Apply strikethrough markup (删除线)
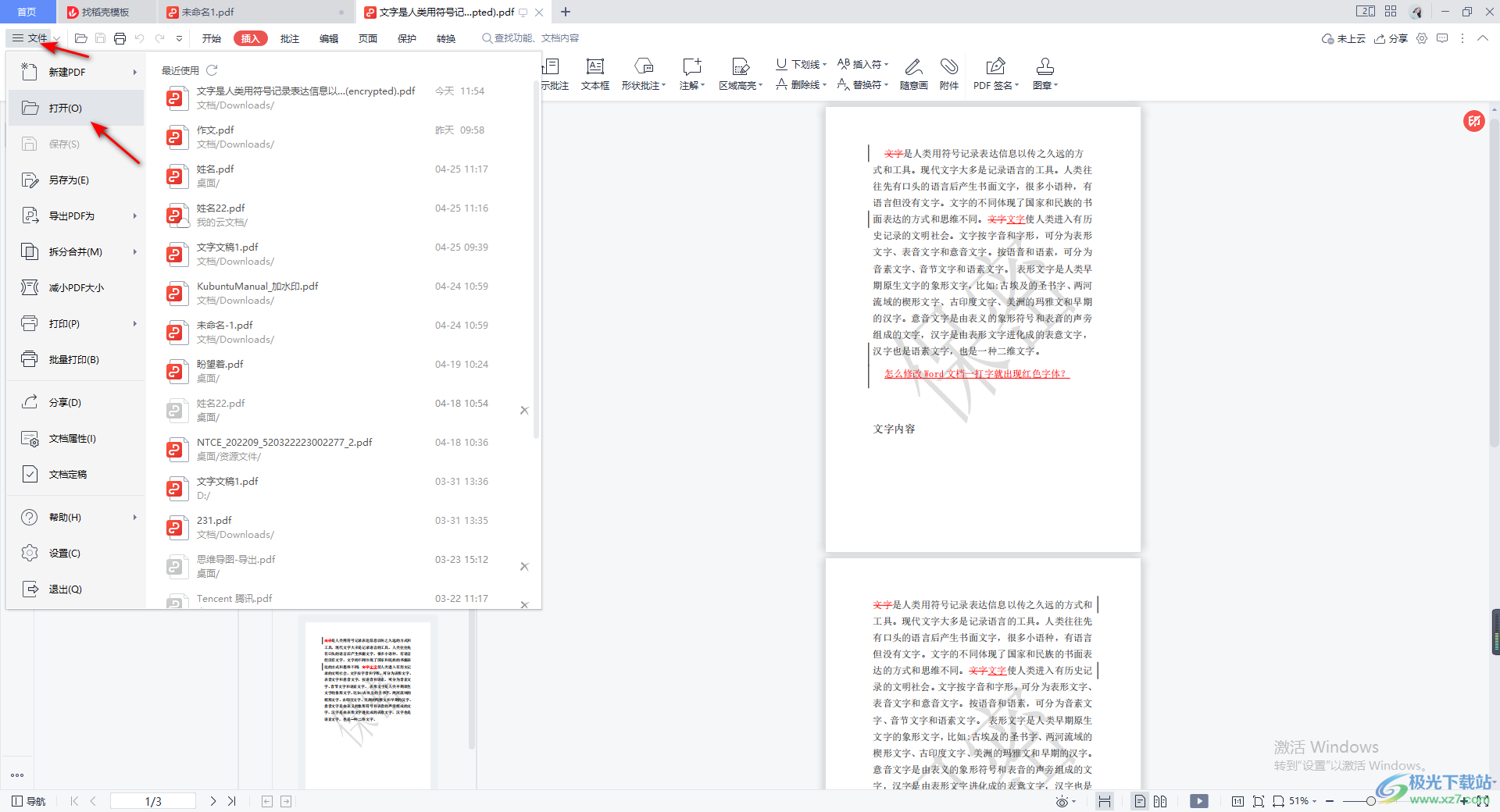1500x812 pixels. coord(801,84)
